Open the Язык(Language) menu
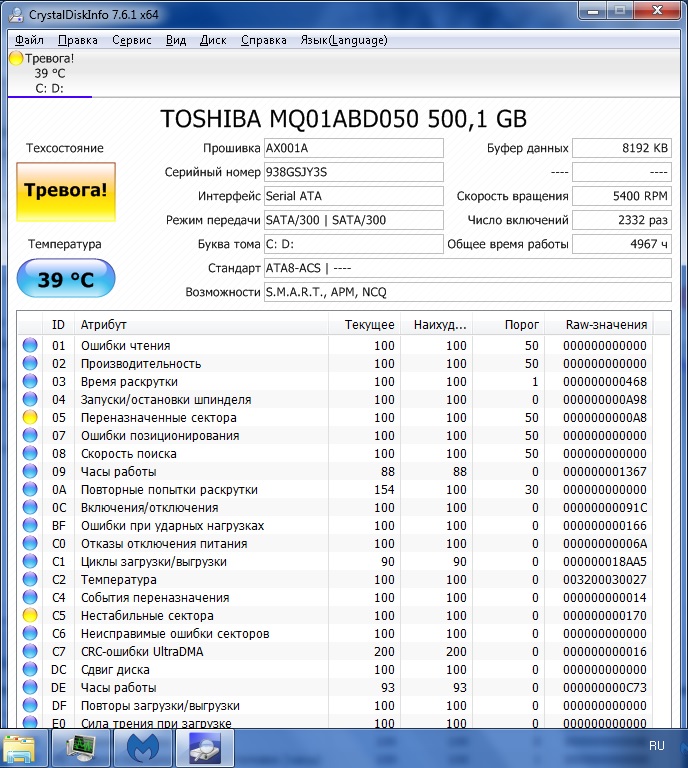Image resolution: width=688 pixels, height=768 pixels. 343,40
